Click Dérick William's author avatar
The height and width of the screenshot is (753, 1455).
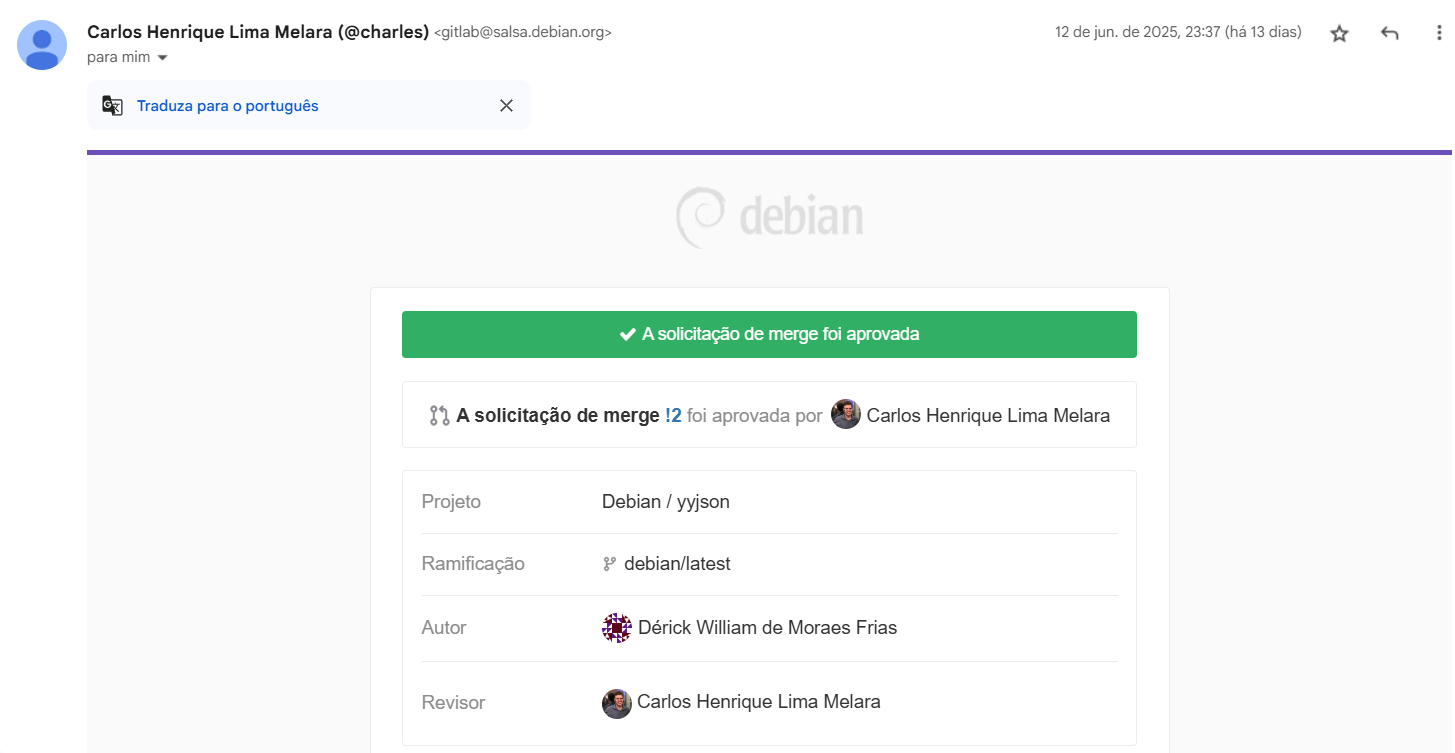tap(617, 628)
